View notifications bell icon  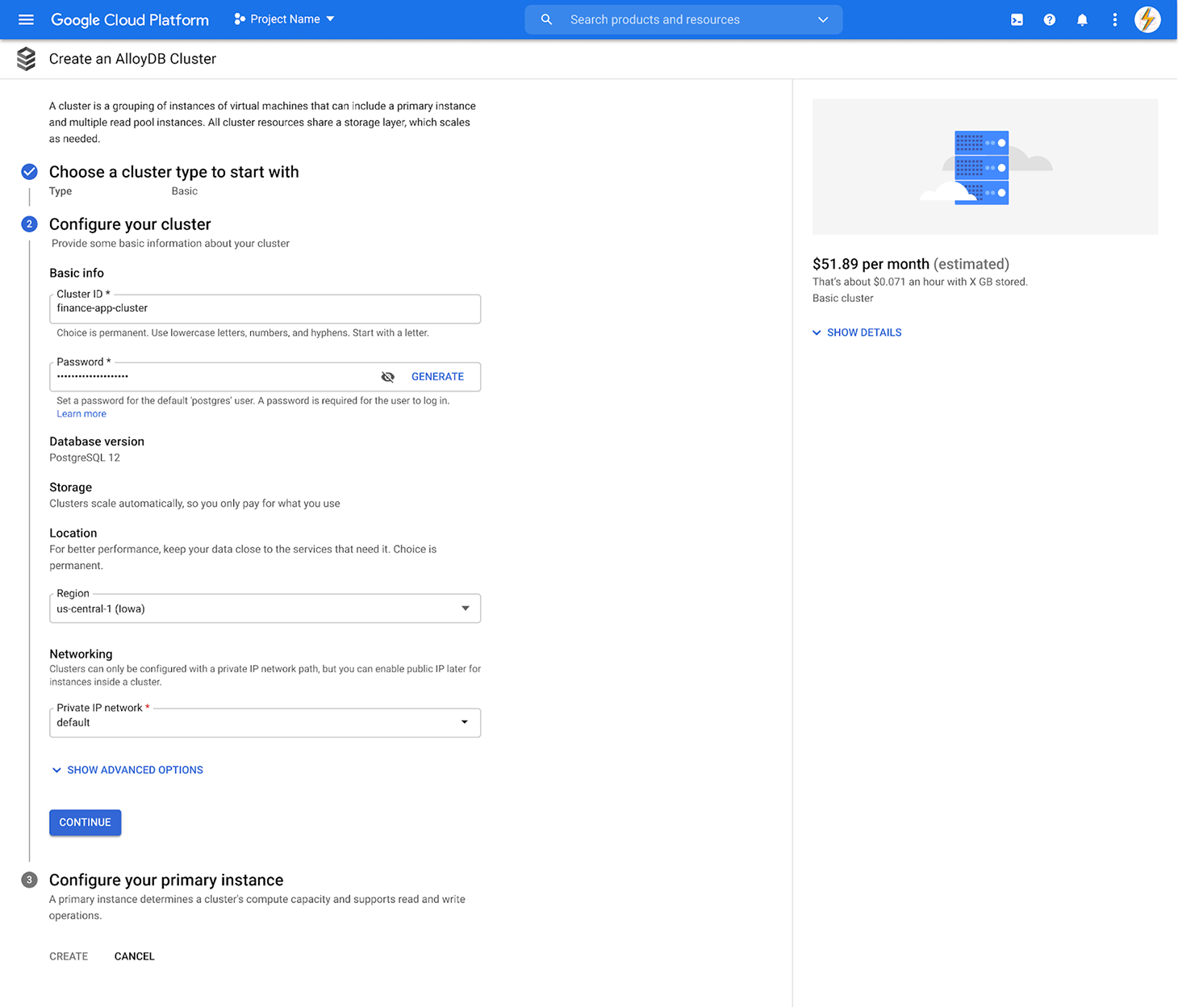click(1082, 19)
